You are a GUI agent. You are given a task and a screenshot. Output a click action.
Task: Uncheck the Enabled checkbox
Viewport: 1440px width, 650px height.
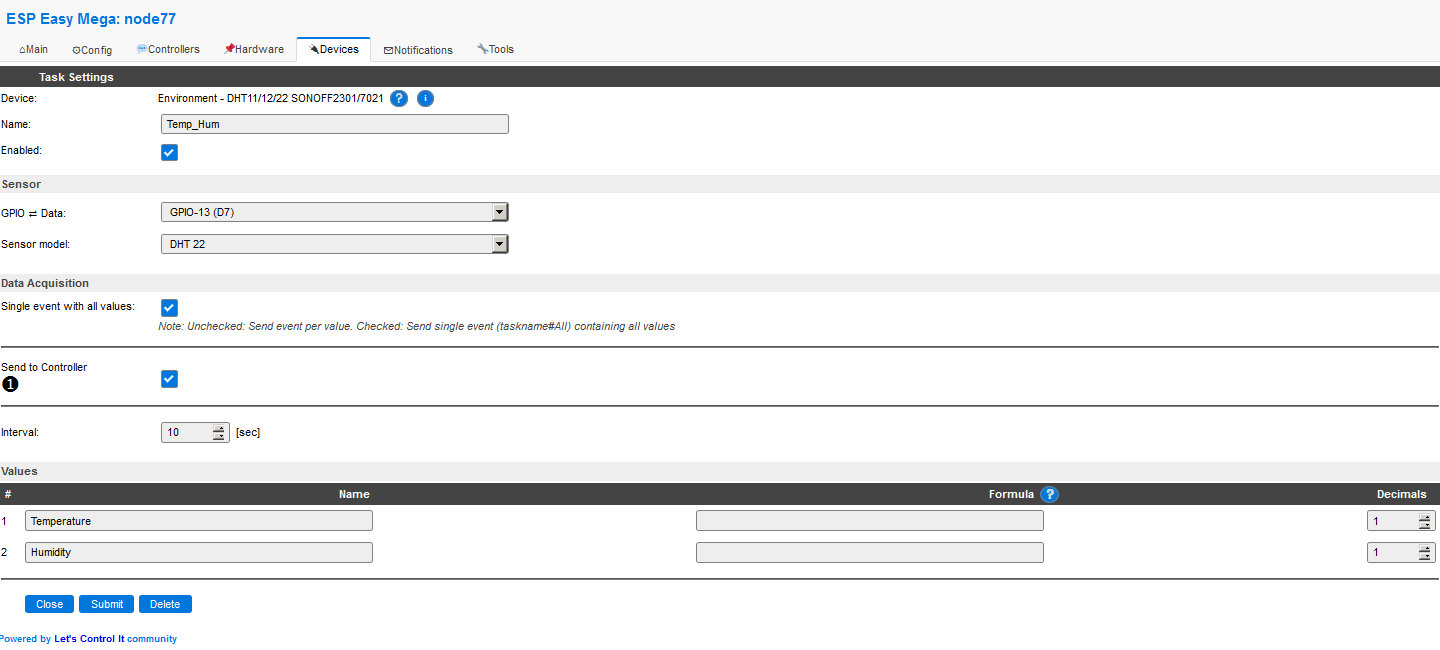[x=170, y=152]
